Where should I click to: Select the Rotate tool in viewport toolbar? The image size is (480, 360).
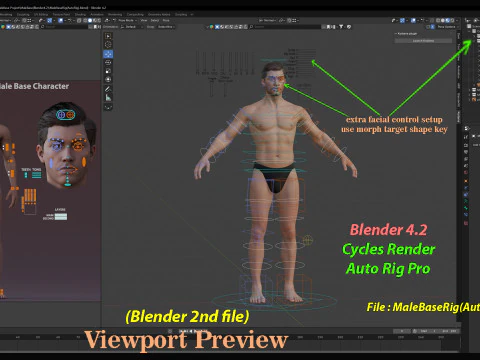tap(108, 62)
